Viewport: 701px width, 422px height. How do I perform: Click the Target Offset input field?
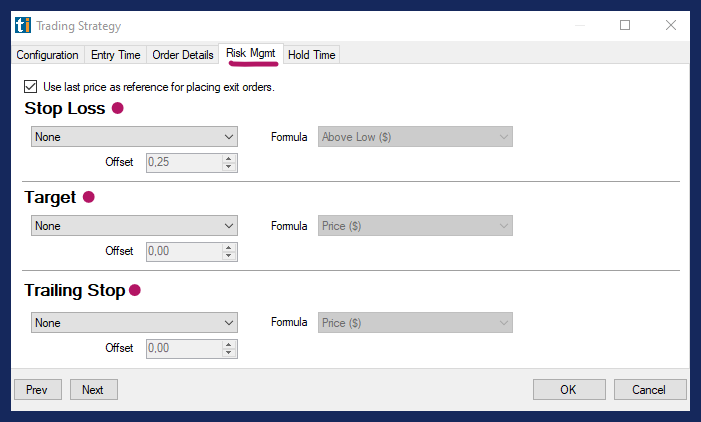pos(184,252)
